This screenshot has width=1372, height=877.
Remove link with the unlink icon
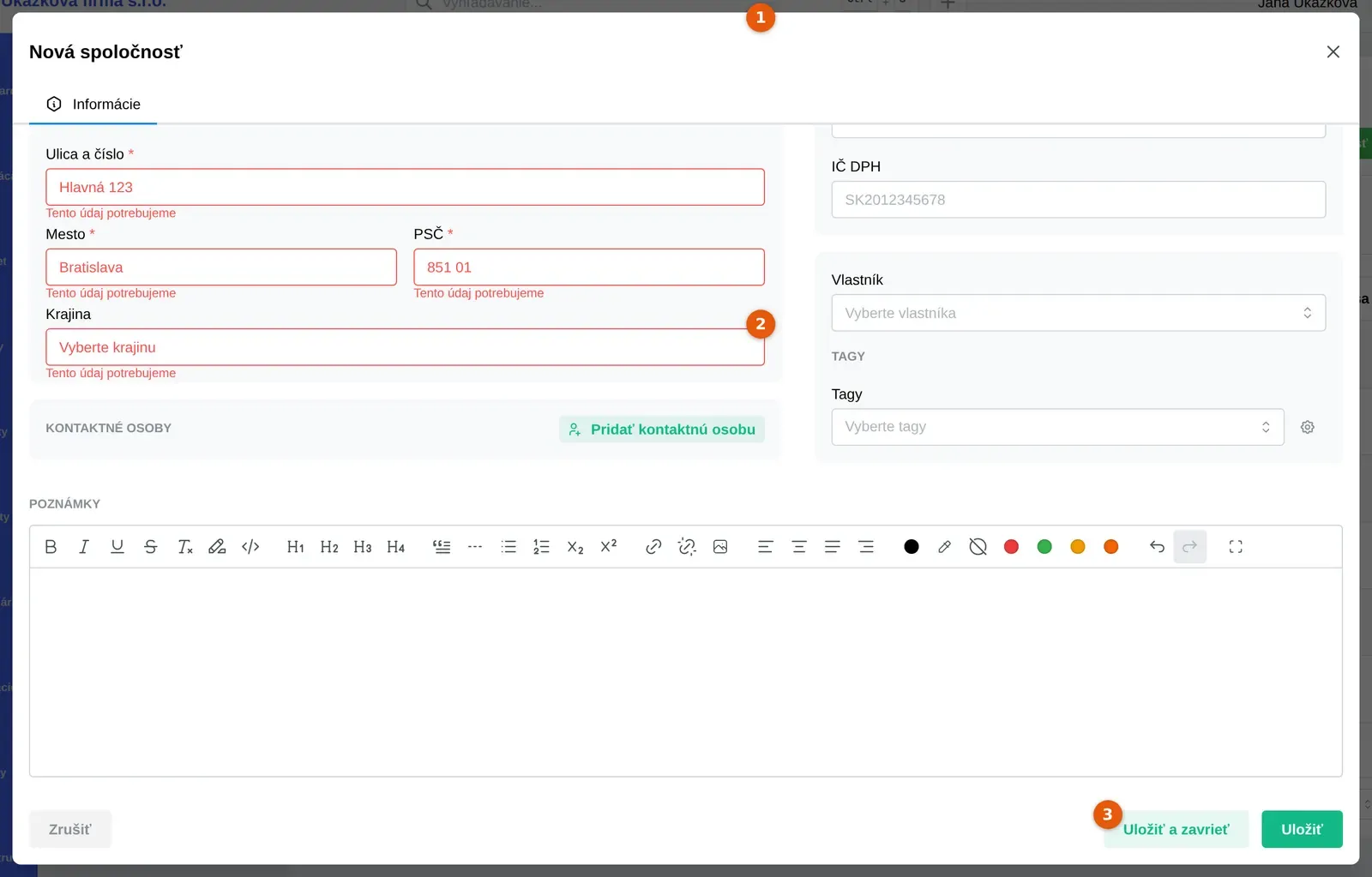(687, 547)
